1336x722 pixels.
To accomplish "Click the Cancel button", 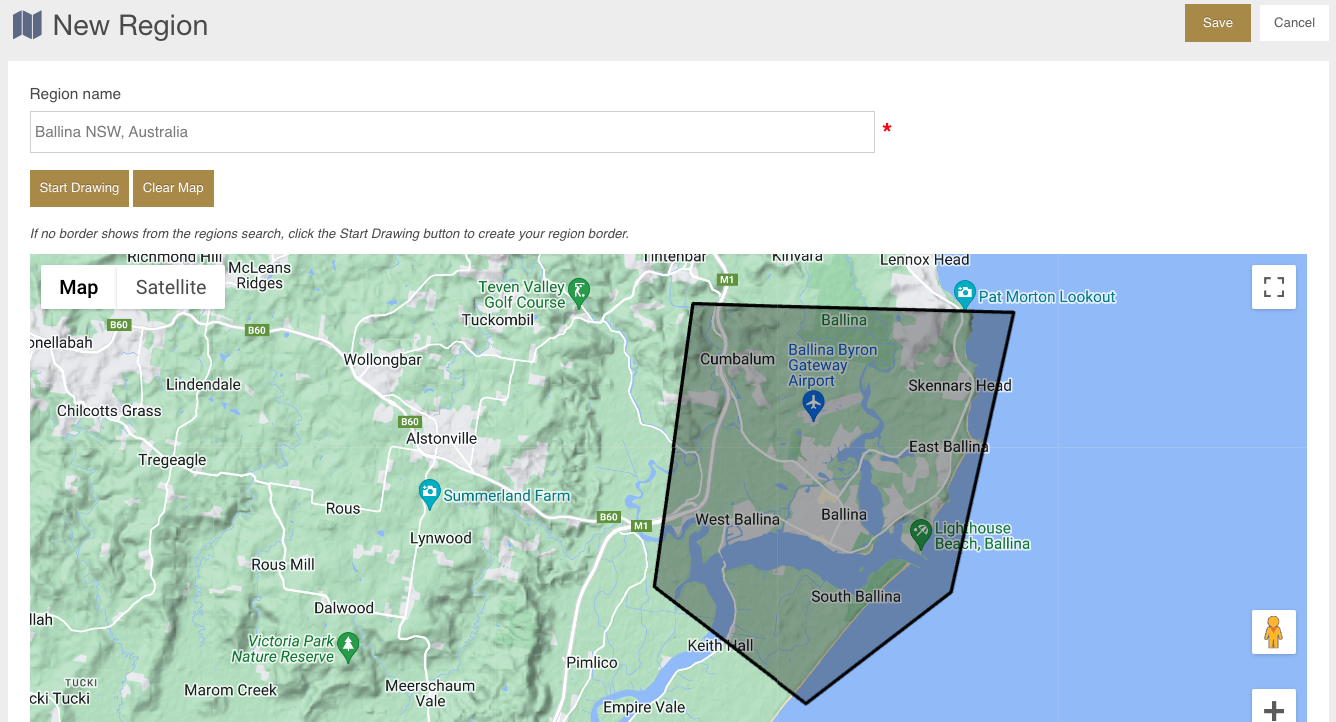I will (1294, 23).
